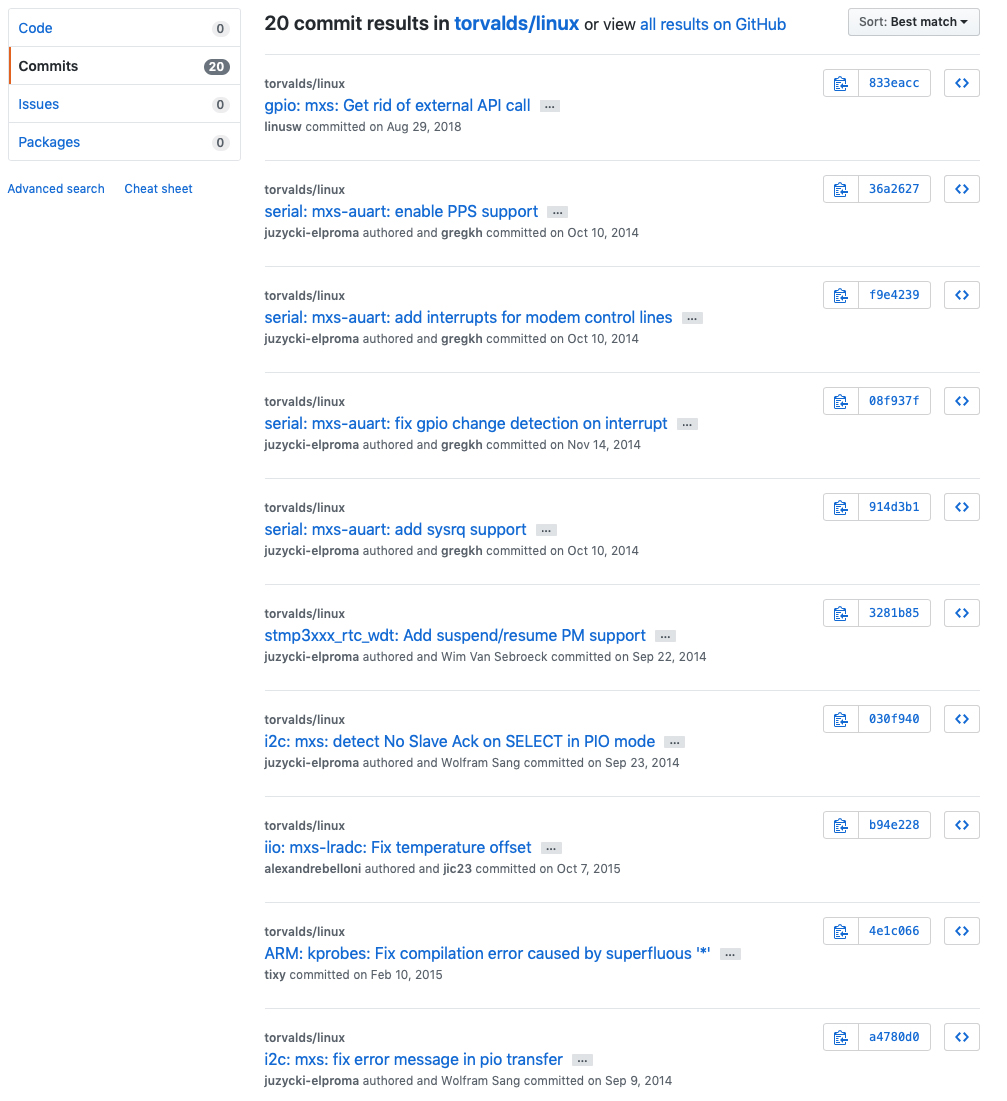This screenshot has width=1007, height=1101.
Task: Copy full SHA for commit 36a2627
Action: click(841, 189)
